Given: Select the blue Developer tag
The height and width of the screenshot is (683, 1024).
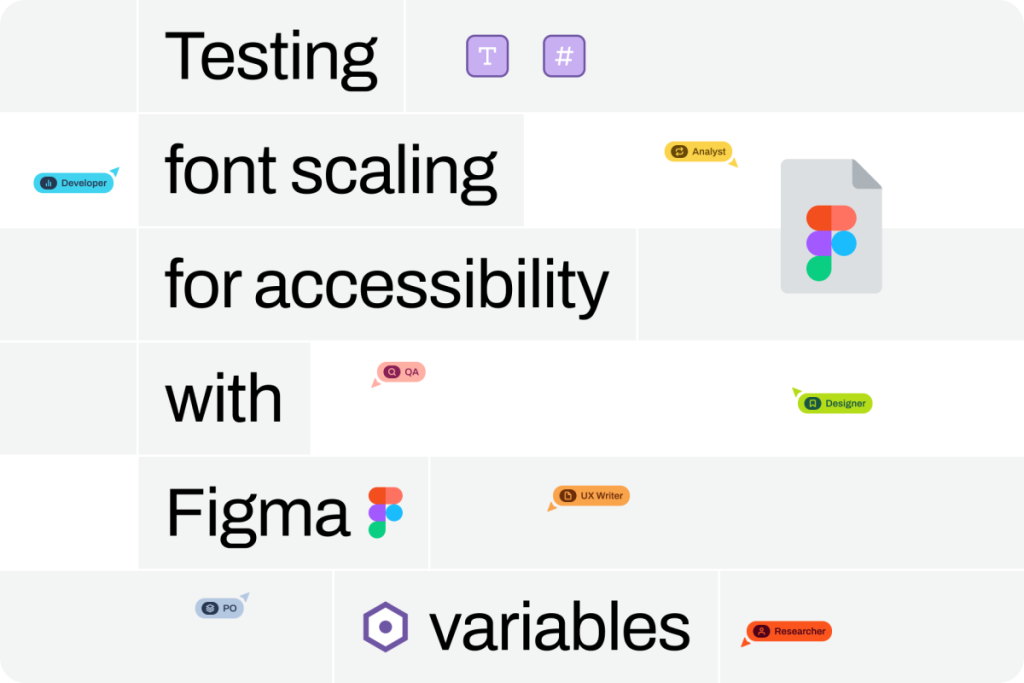Looking at the screenshot, I should (x=73, y=183).
